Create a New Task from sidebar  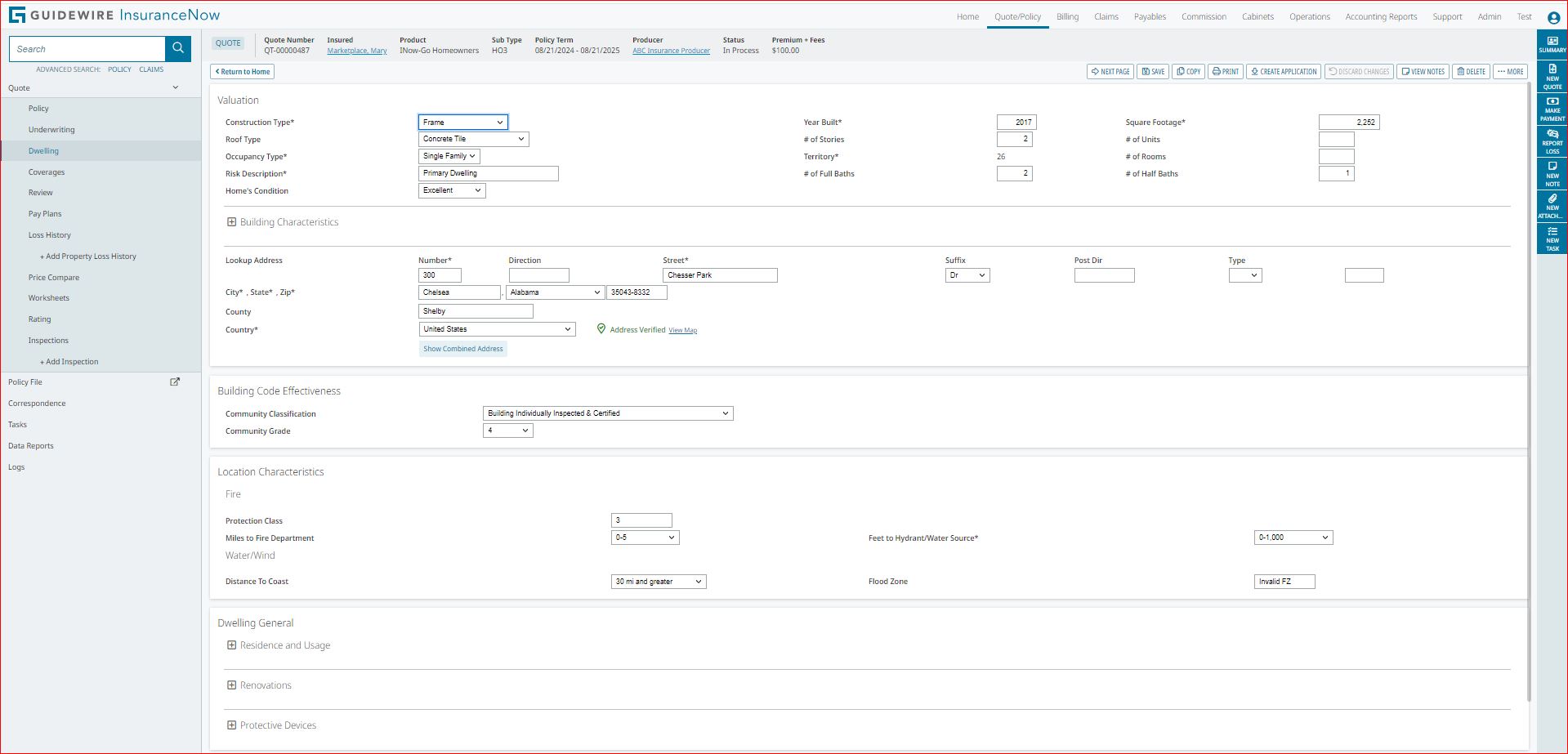pyautogui.click(x=1552, y=238)
